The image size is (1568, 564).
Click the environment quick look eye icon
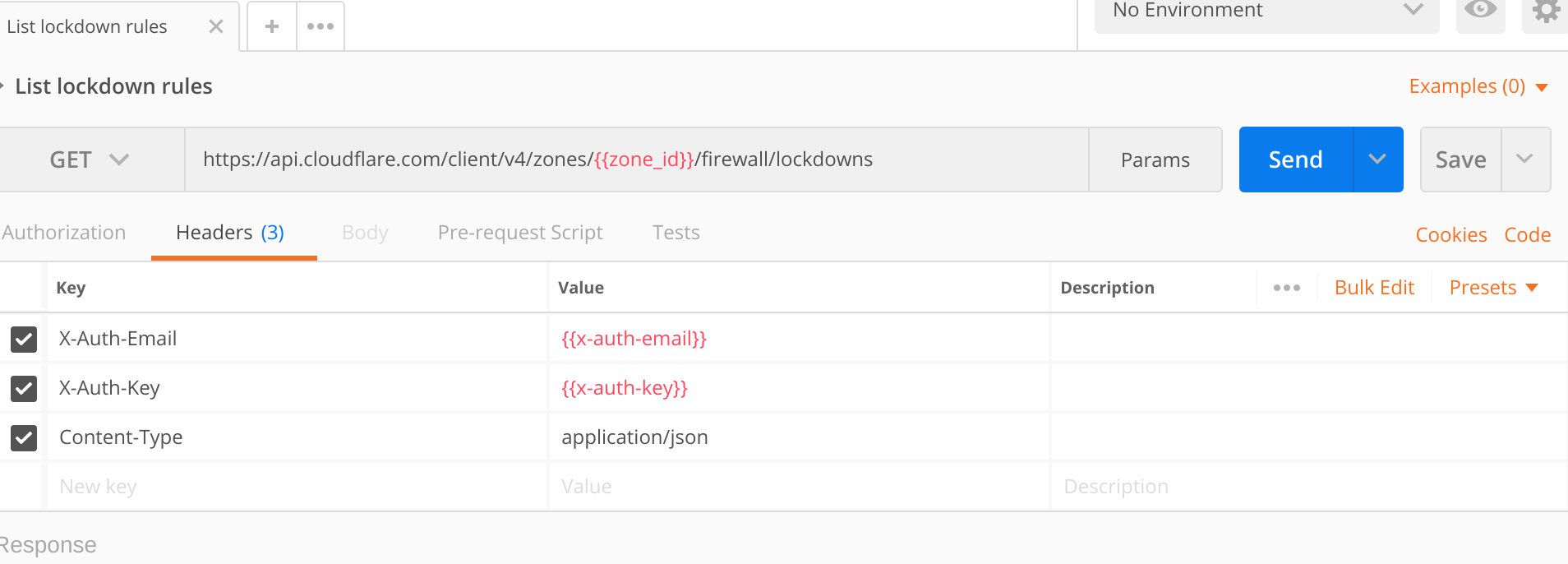[1480, 12]
